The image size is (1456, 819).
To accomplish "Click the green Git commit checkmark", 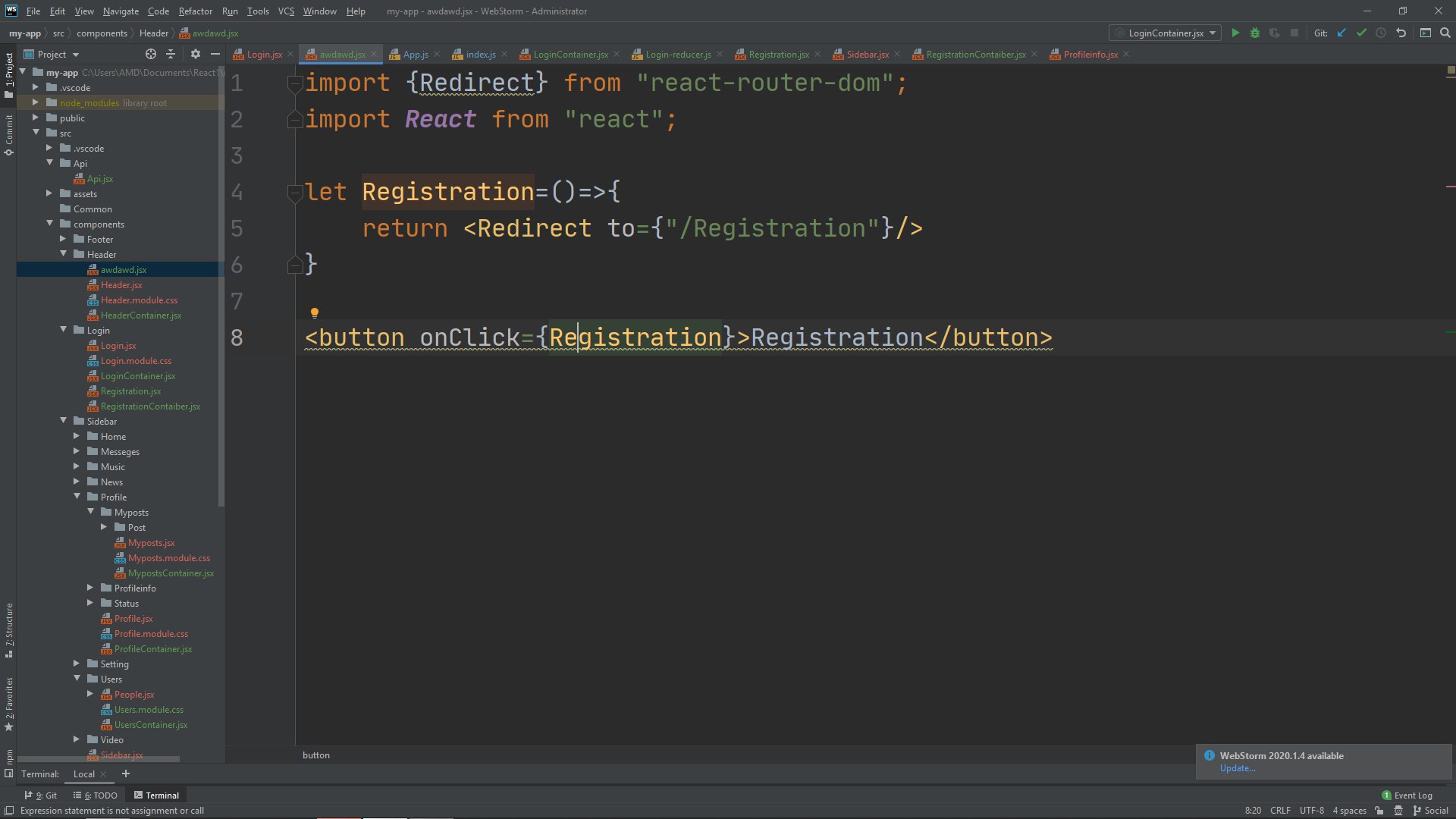I will pos(1361,33).
